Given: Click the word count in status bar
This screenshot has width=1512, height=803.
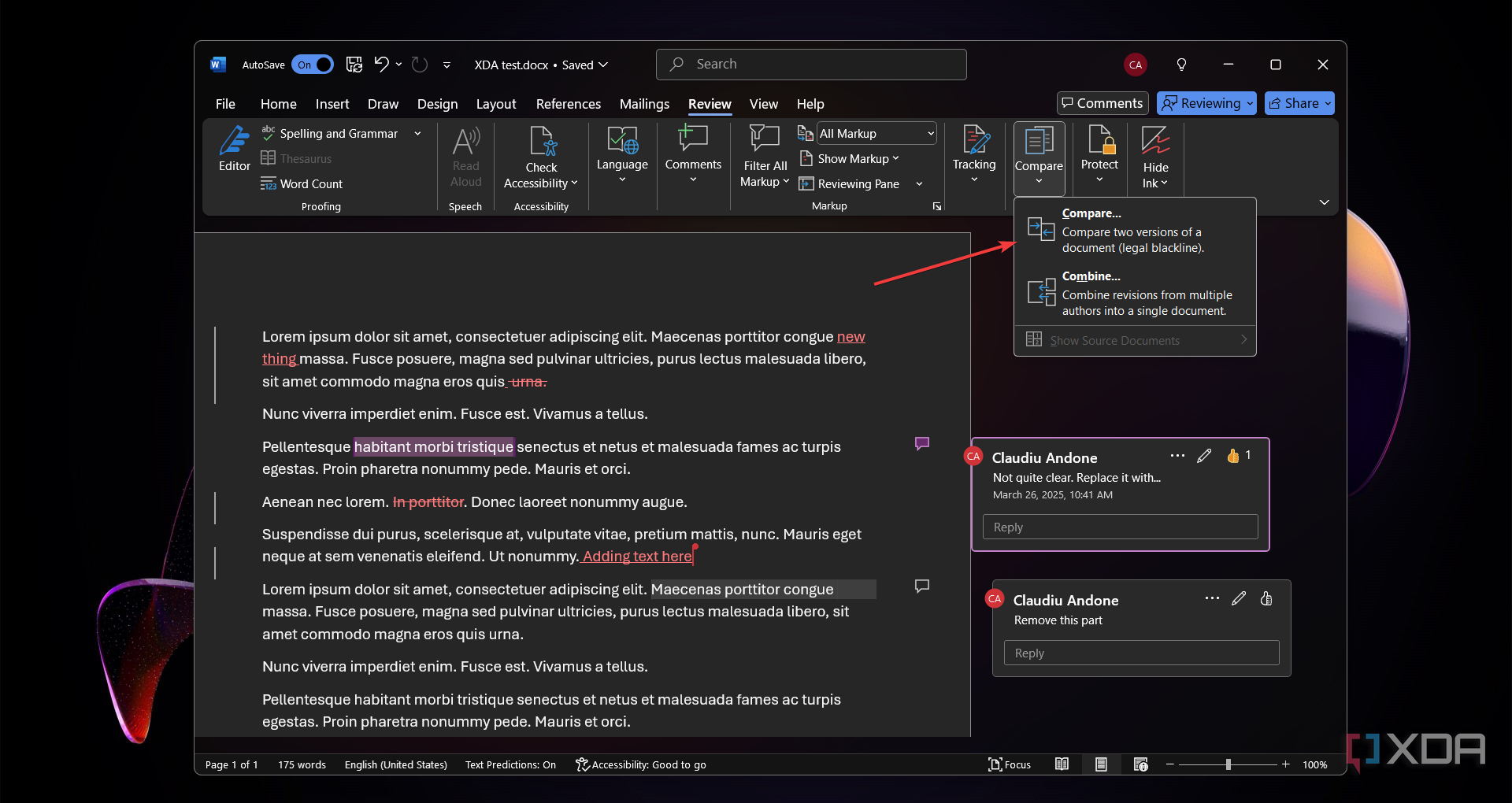Looking at the screenshot, I should tap(302, 764).
